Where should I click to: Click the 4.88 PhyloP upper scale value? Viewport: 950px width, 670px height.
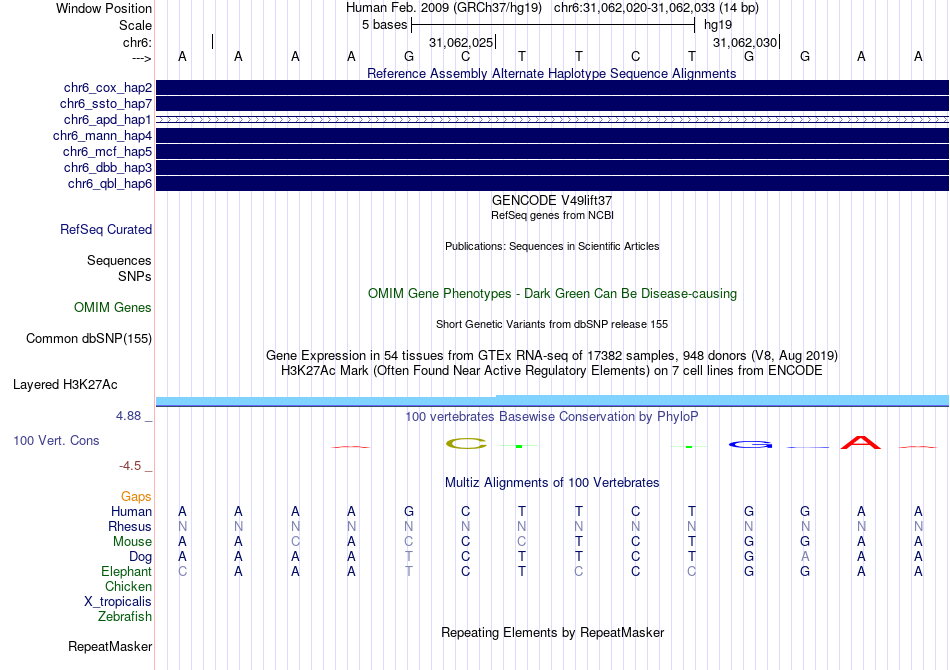pos(128,416)
